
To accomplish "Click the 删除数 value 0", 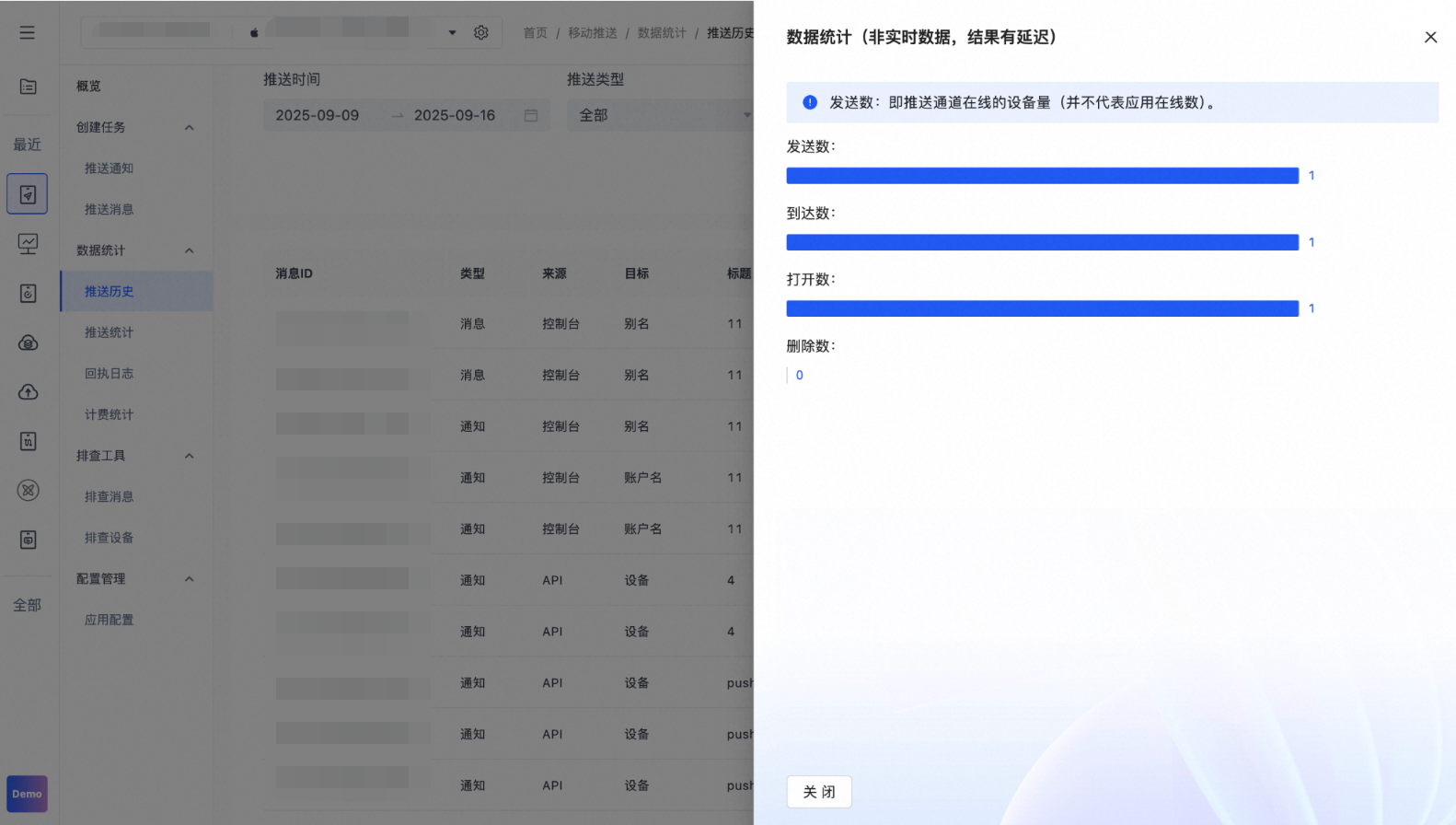I will (x=800, y=375).
